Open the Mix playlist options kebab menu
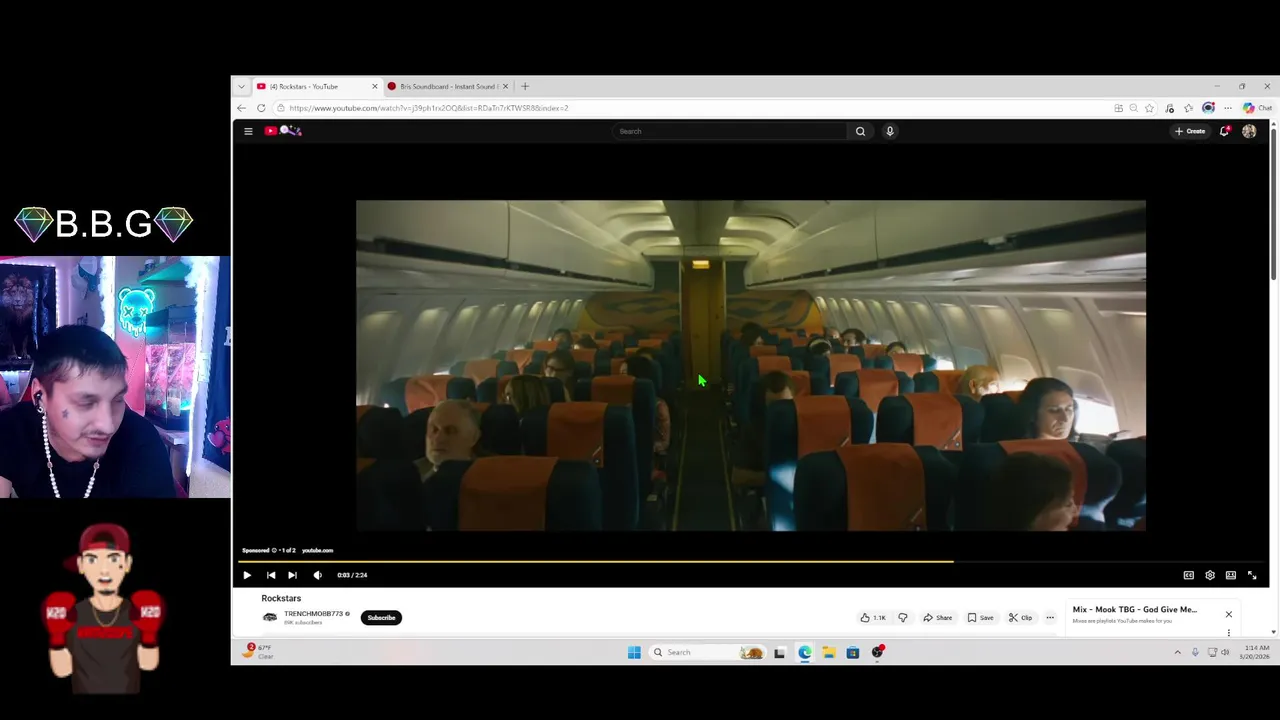Viewport: 1280px width, 720px height. tap(1229, 632)
